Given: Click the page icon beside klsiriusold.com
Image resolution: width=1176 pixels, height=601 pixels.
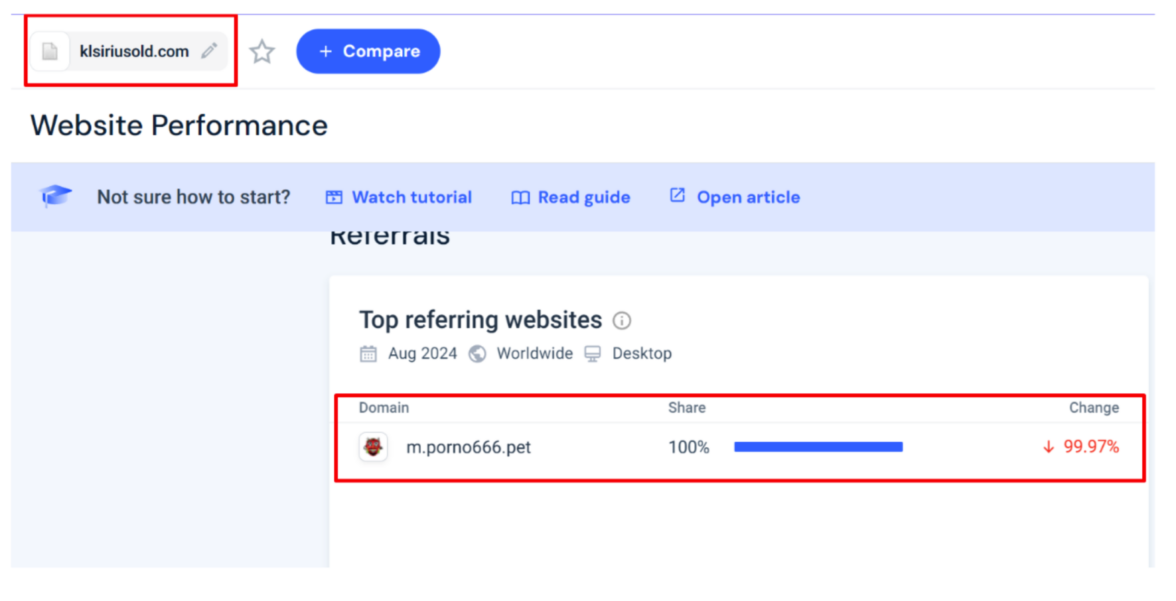Looking at the screenshot, I should 50,52.
